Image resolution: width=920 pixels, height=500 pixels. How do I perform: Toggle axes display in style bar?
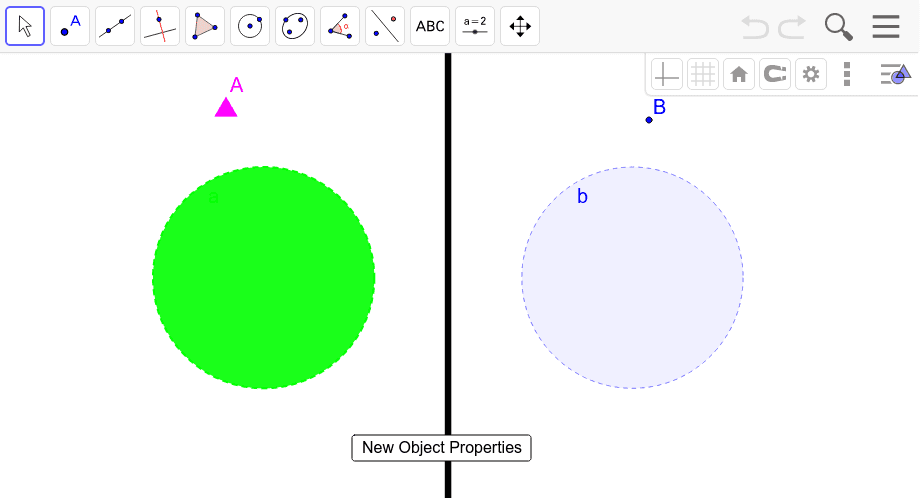point(667,75)
